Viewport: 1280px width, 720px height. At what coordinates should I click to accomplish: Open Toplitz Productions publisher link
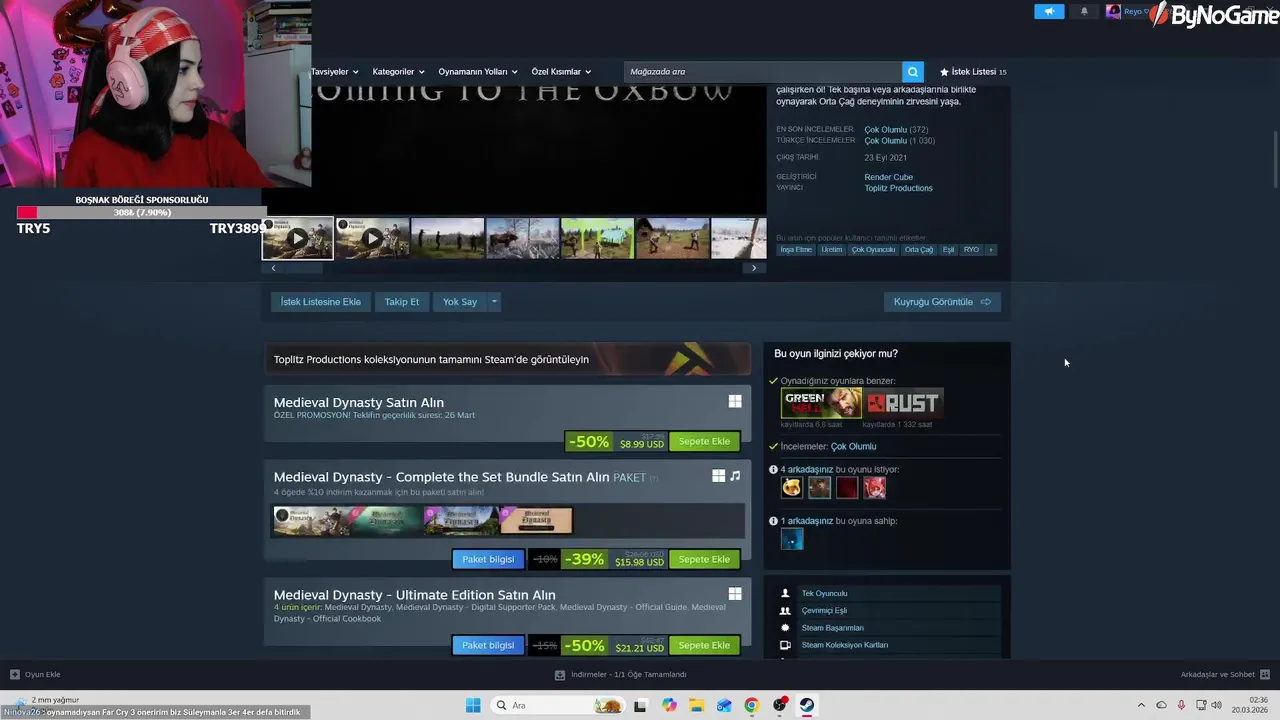[x=899, y=188]
